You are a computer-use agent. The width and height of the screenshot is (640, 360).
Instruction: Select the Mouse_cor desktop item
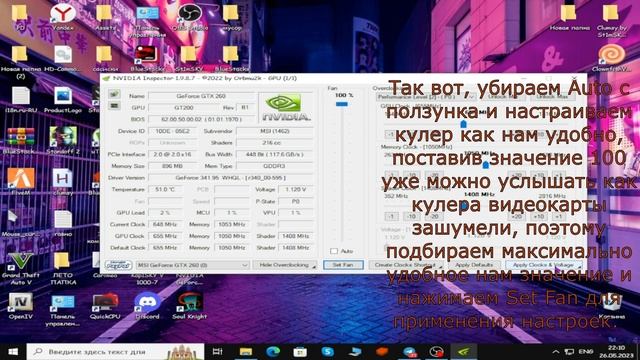[x=20, y=223]
